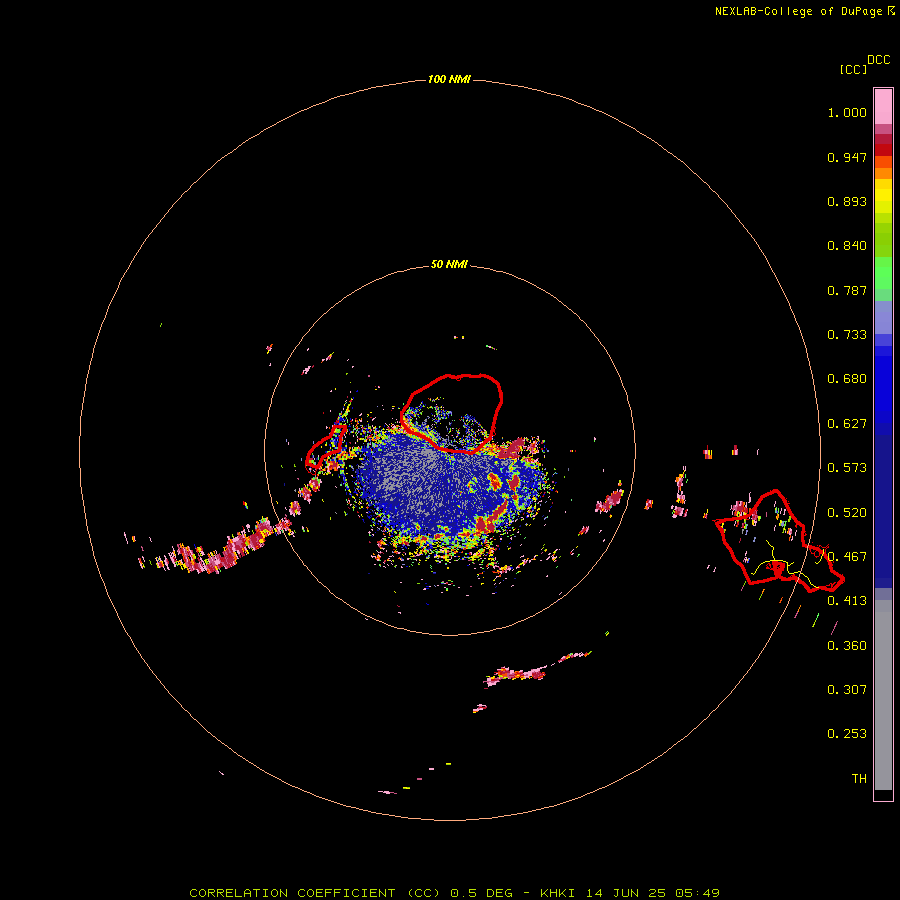Click the red outlined region just north of the radar center
900x900 pixels.
[452, 413]
